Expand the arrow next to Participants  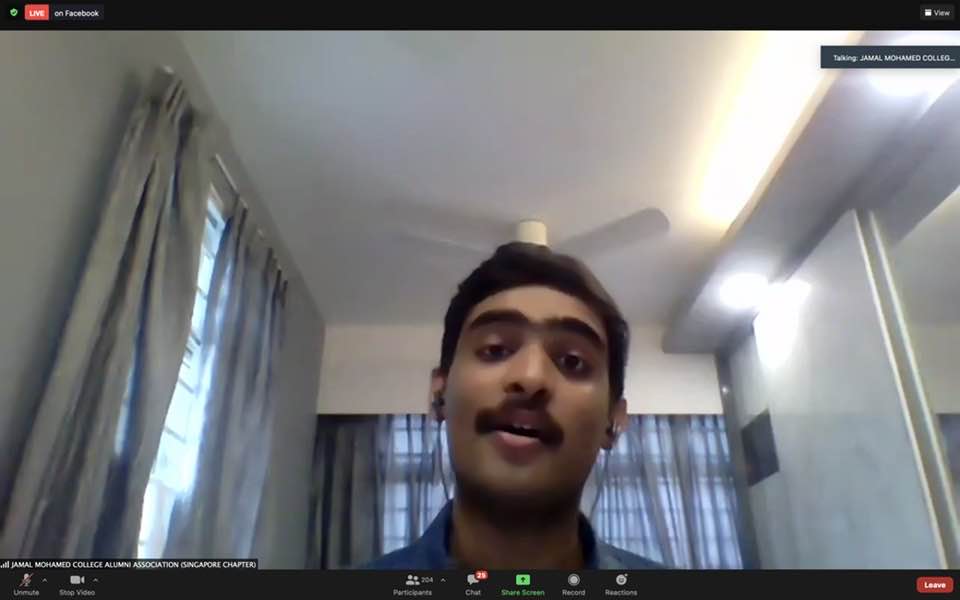[x=443, y=580]
